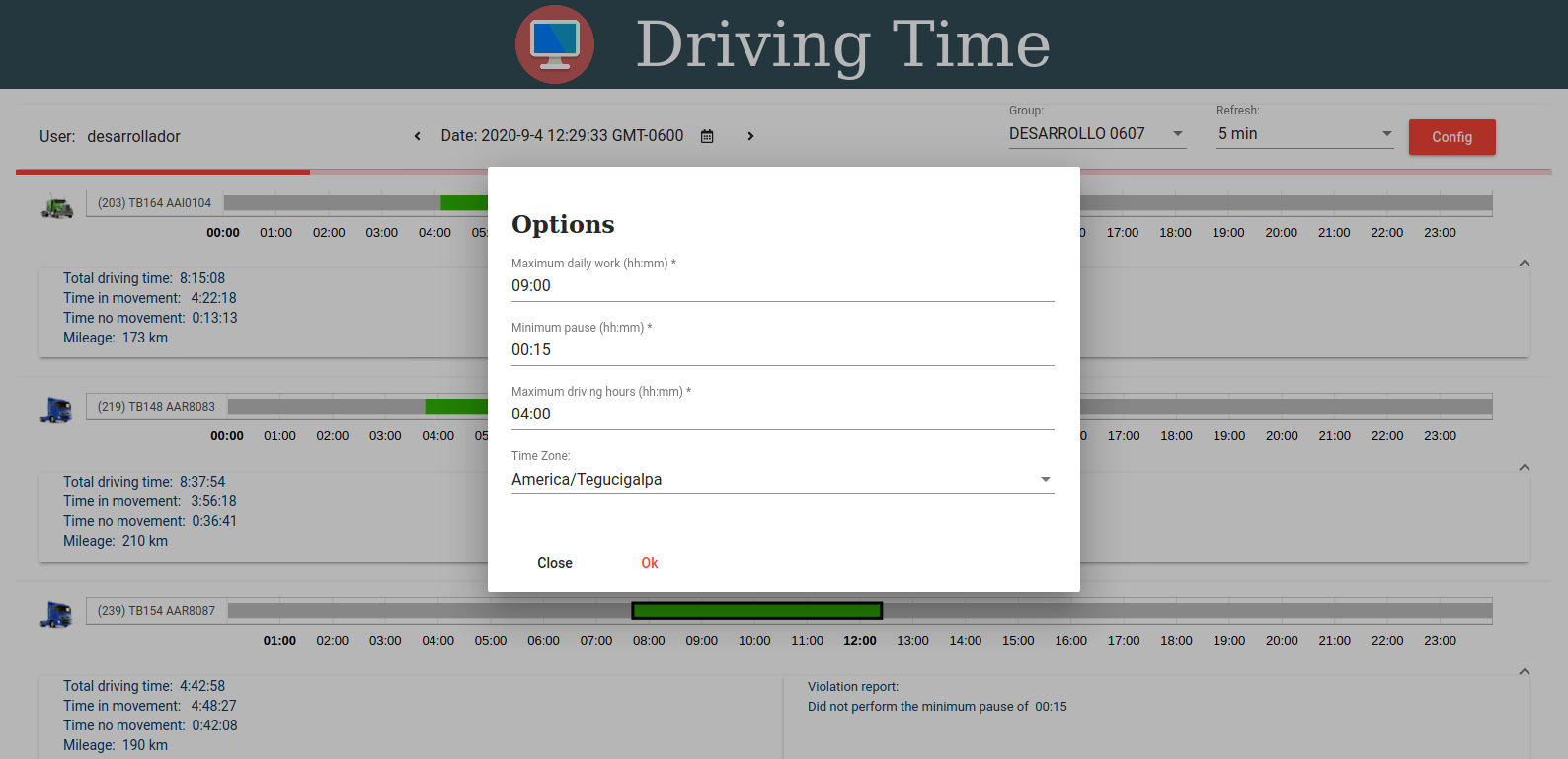Click the Config button
Screen dimensions: 1568x759
(1451, 137)
